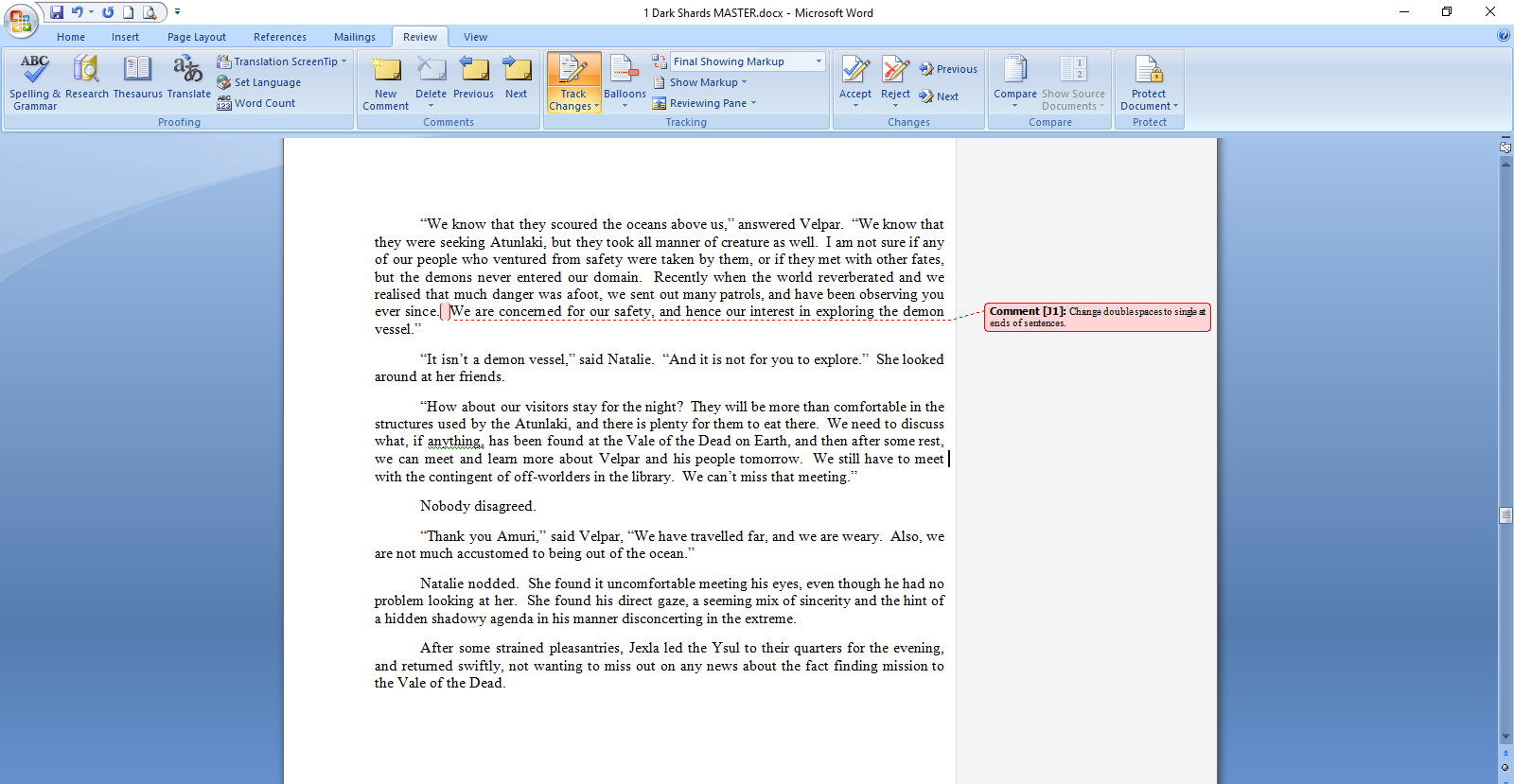Open the Thesaurus tool
This screenshot has height=784, width=1514.
pyautogui.click(x=137, y=81)
